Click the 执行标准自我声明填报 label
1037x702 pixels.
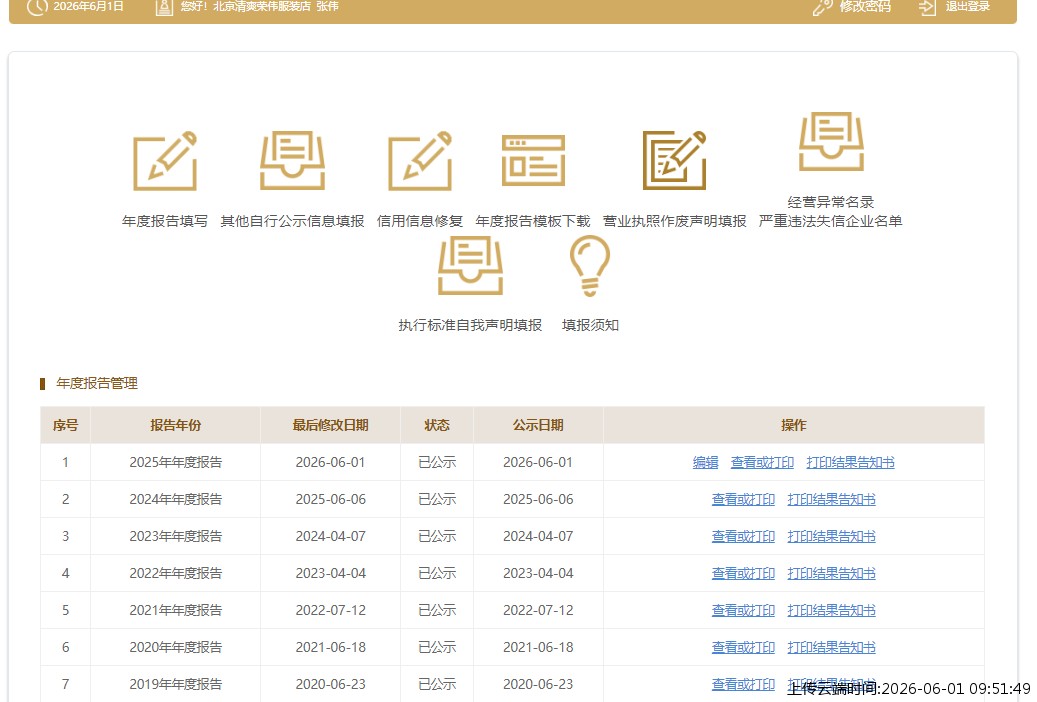point(470,325)
